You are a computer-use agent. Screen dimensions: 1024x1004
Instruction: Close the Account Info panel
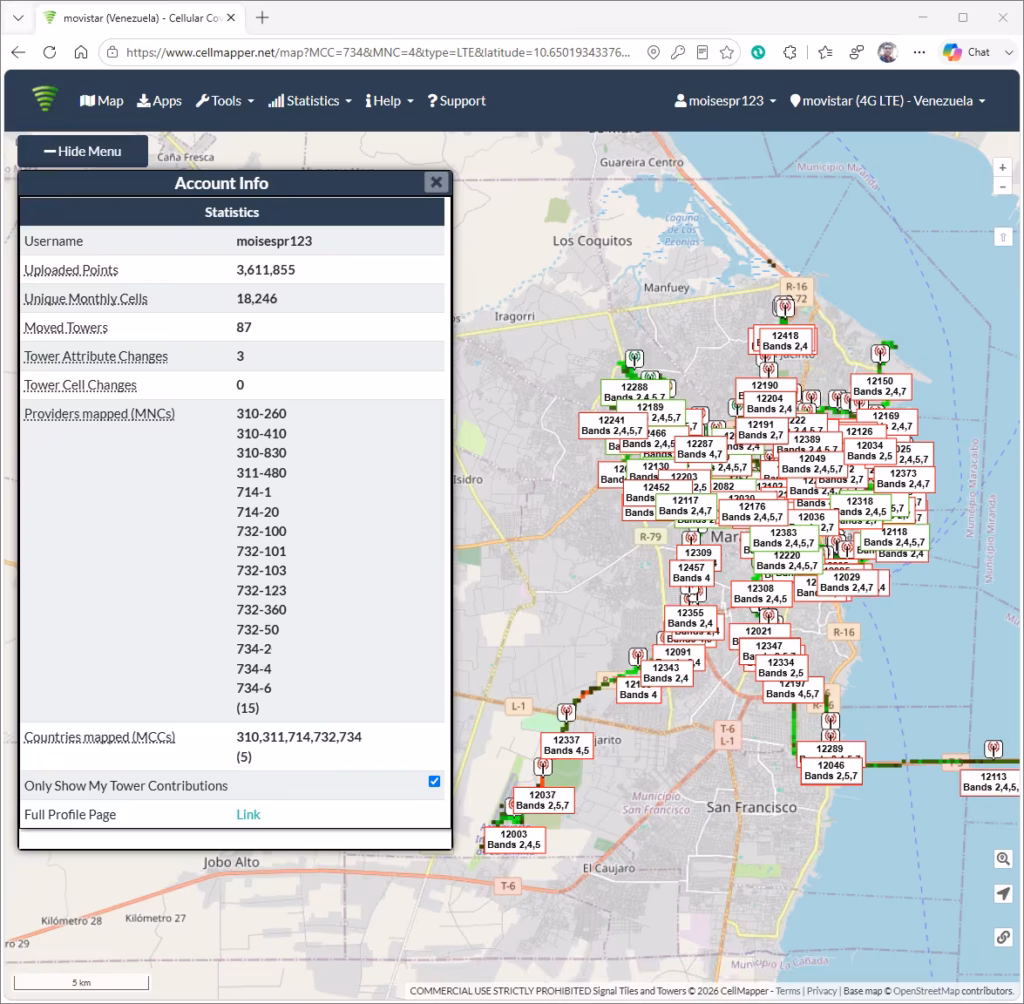436,182
